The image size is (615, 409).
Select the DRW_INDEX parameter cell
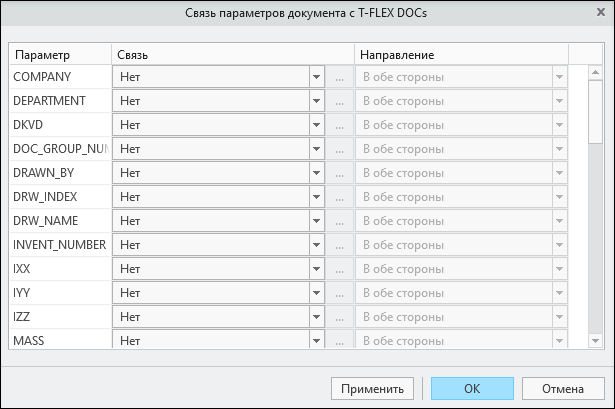60,197
